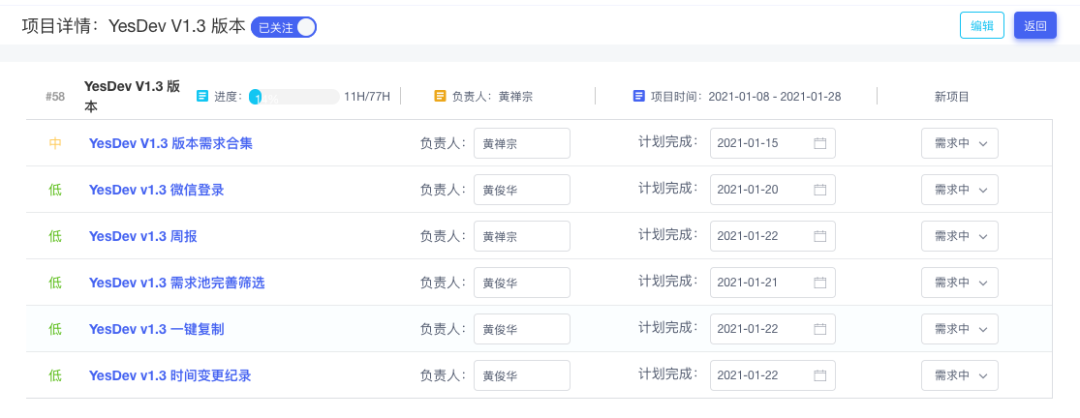The width and height of the screenshot is (1080, 418).
Task: Open the YesDev v1.3 周报 link
Action: pos(143,236)
